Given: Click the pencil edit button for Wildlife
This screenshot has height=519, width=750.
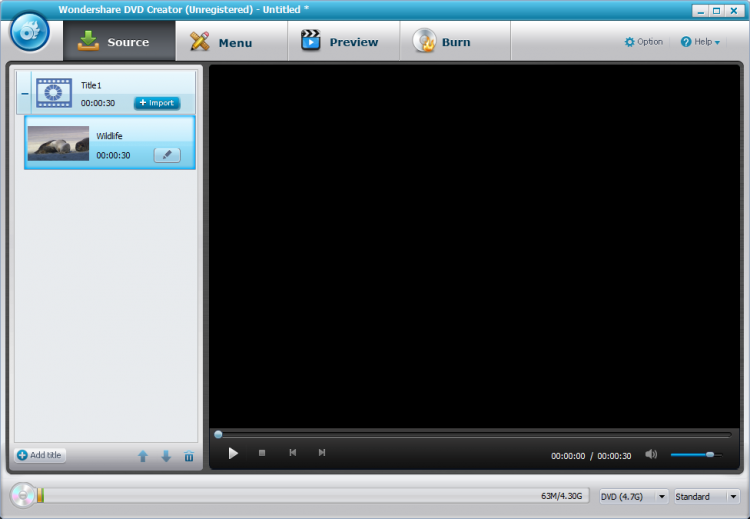Looking at the screenshot, I should coord(167,155).
